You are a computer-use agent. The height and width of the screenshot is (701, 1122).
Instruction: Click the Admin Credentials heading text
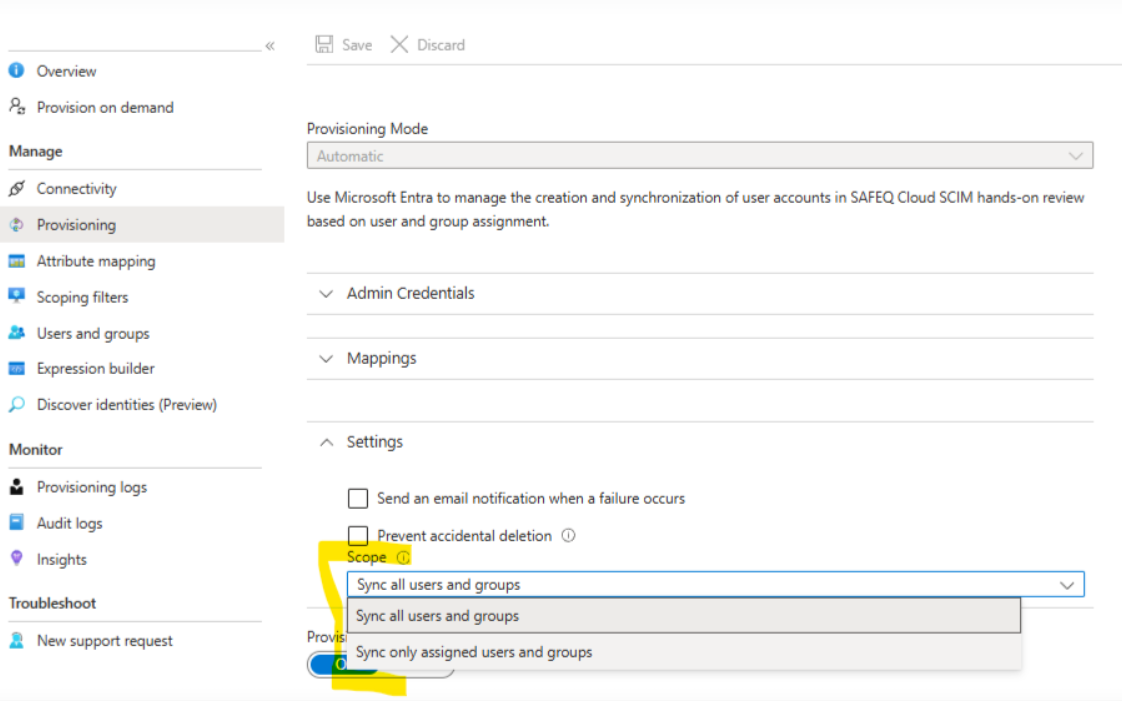click(x=411, y=293)
